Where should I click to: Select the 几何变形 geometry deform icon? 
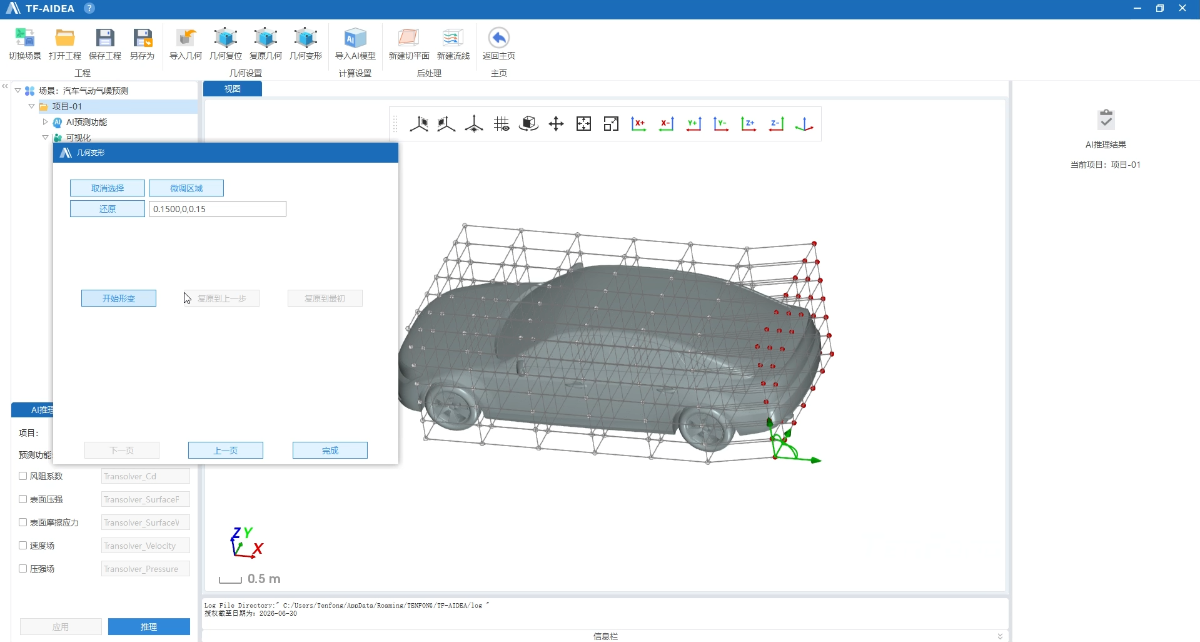click(x=305, y=39)
